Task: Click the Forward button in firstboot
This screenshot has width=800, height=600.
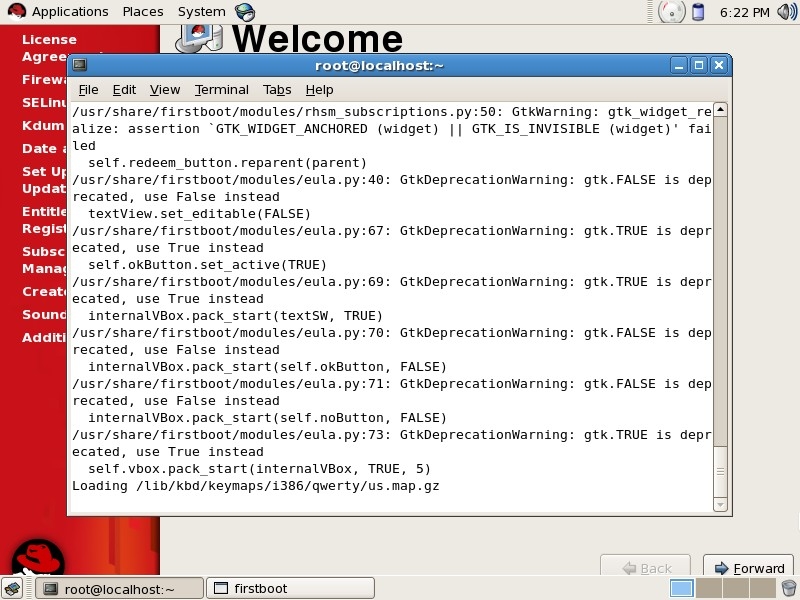Action: pos(748,567)
